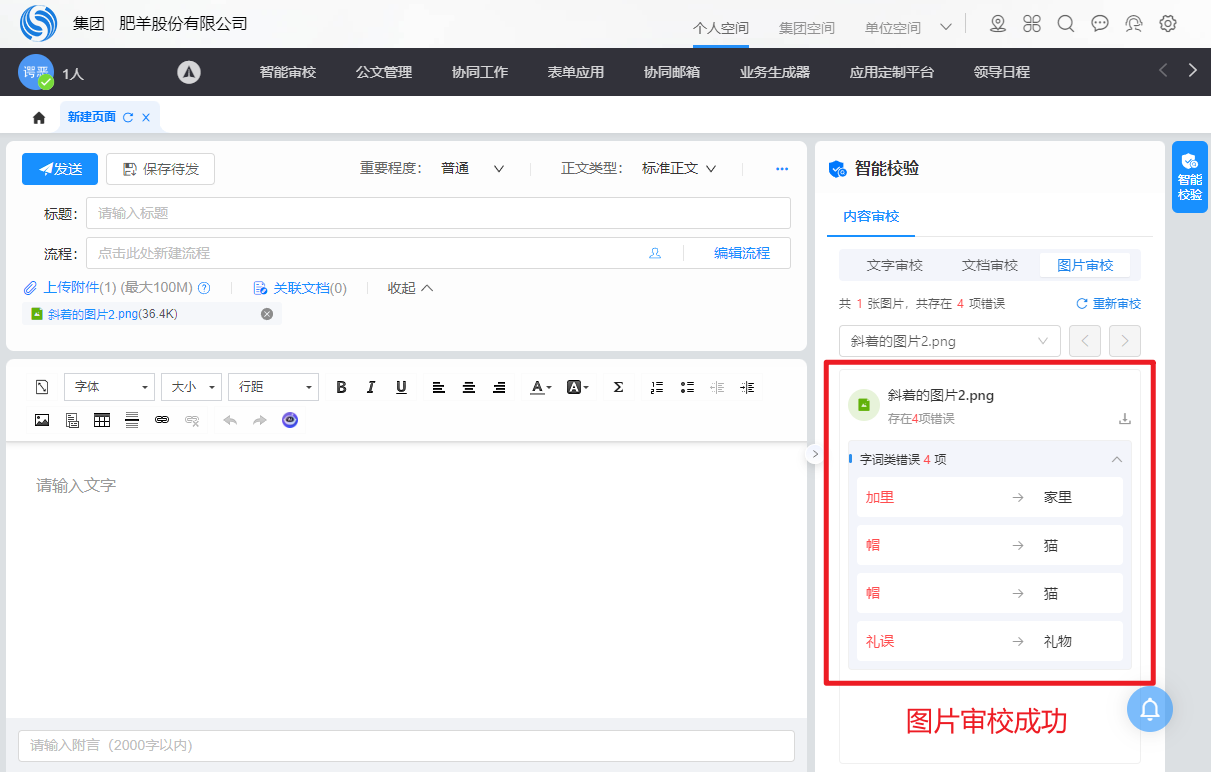Switch to the 文字审校 tab
The image size is (1211, 772).
[x=894, y=265]
